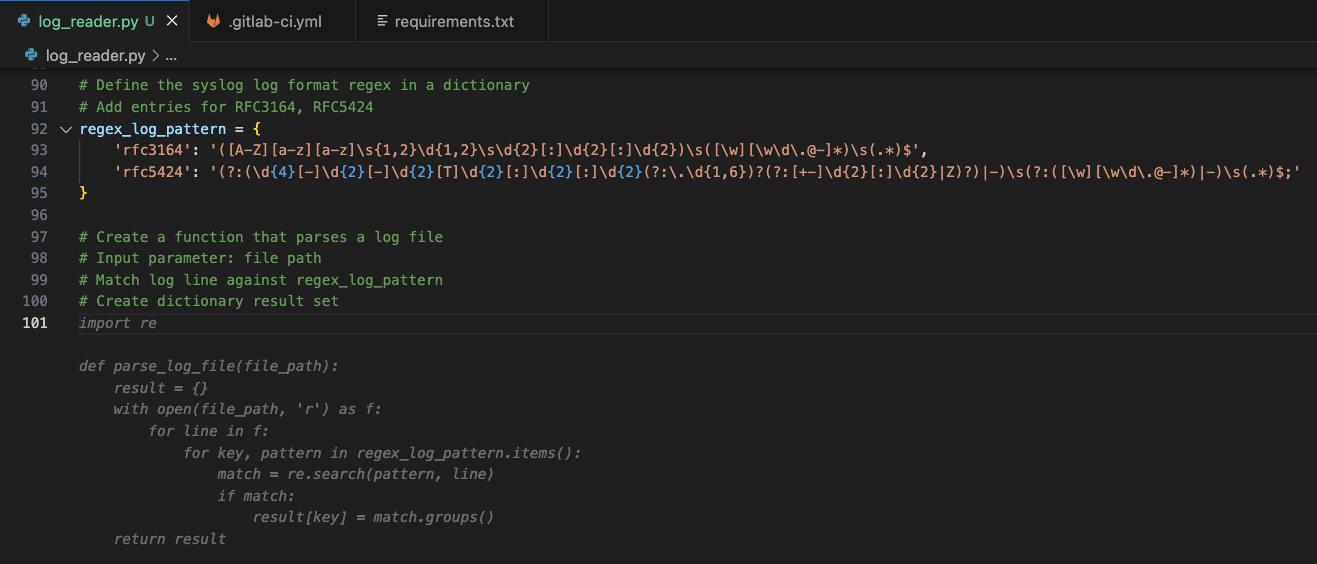The image size is (1317, 564).
Task: Click line number 90 in the gutter
Action: tap(39, 85)
